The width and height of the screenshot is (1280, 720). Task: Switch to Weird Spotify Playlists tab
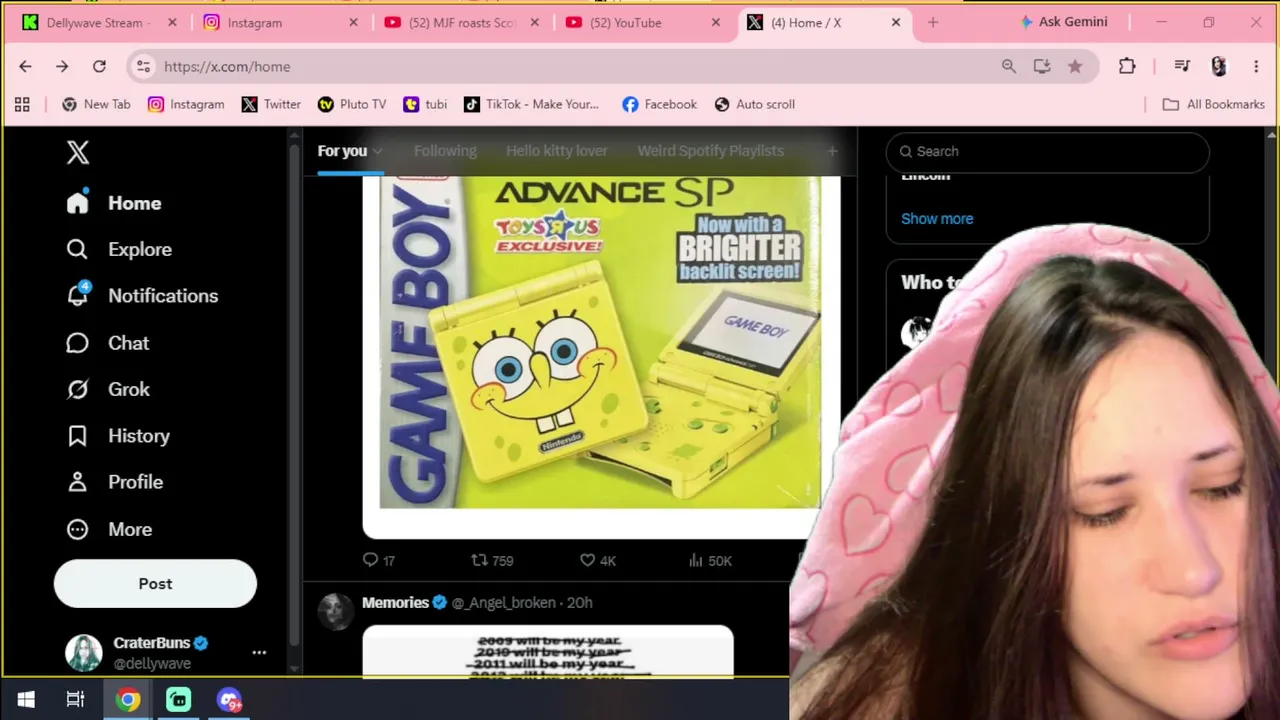pos(711,151)
